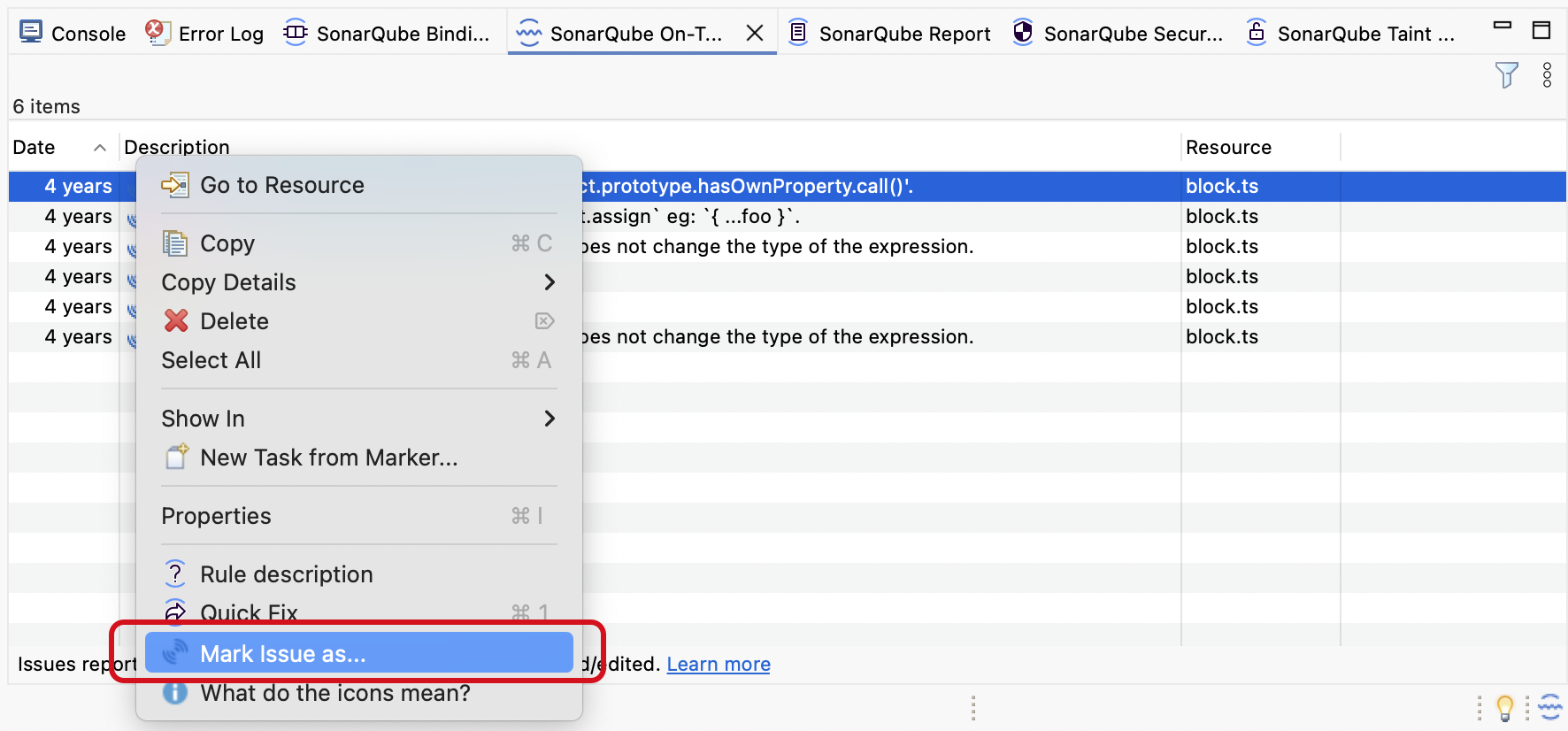Viewport: 1568px width, 731px height.
Task: Click the Go to Resource arrow icon
Action: tap(174, 185)
